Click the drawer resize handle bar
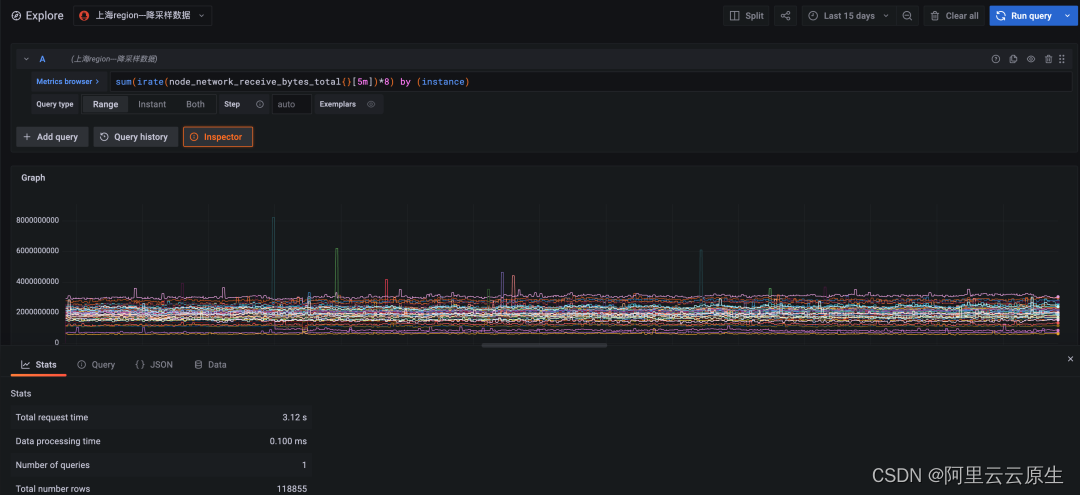Viewport: 1080px width, 495px height. click(x=544, y=346)
